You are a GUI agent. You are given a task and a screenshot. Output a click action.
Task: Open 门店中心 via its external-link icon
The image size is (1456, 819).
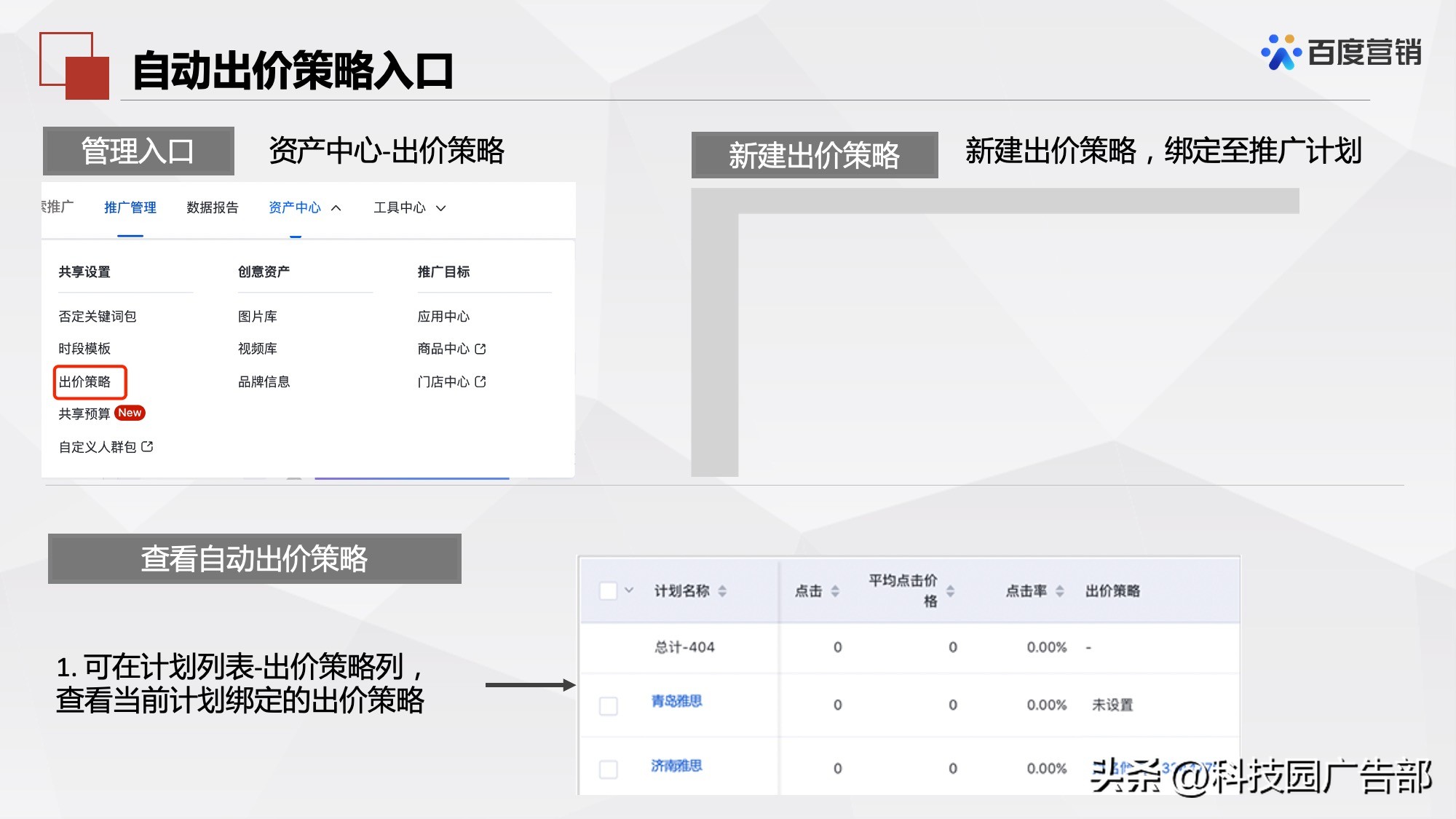click(x=480, y=381)
